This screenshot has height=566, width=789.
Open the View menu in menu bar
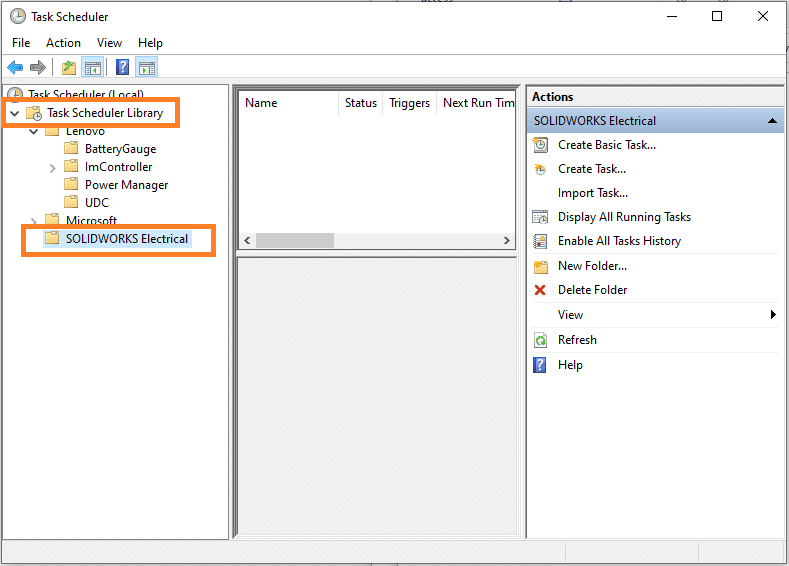tap(109, 43)
